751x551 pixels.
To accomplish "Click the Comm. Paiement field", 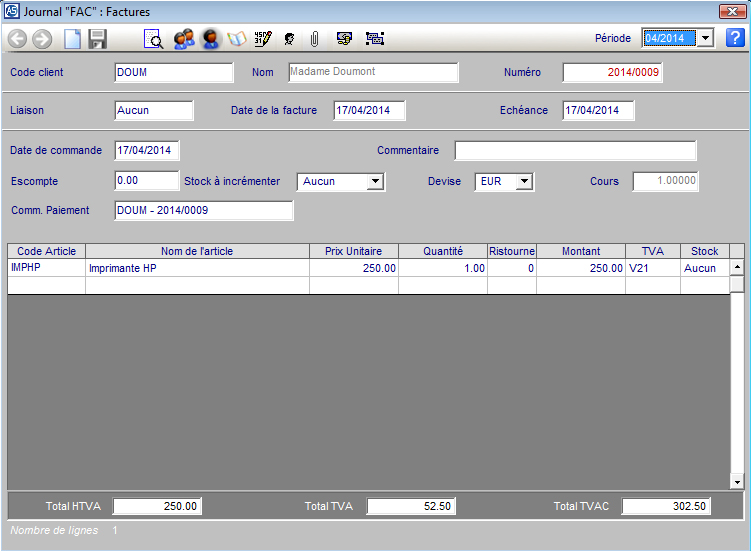I will (203, 211).
